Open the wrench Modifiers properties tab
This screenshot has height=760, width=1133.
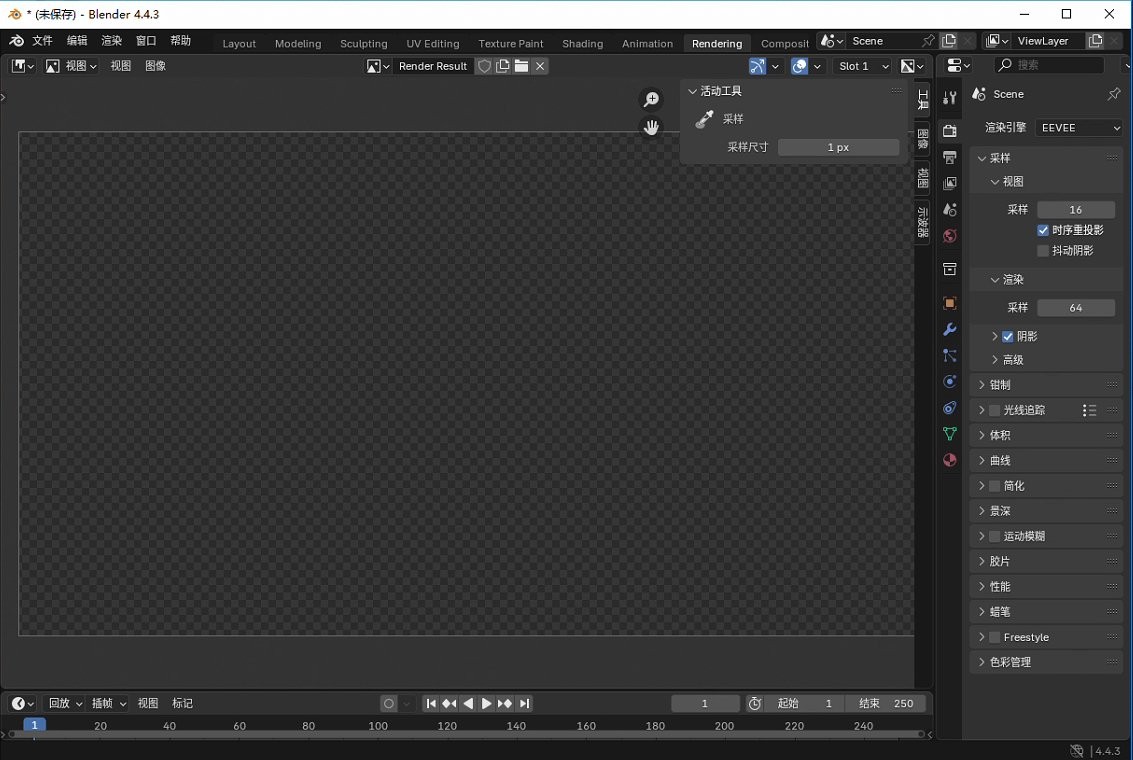click(x=950, y=330)
